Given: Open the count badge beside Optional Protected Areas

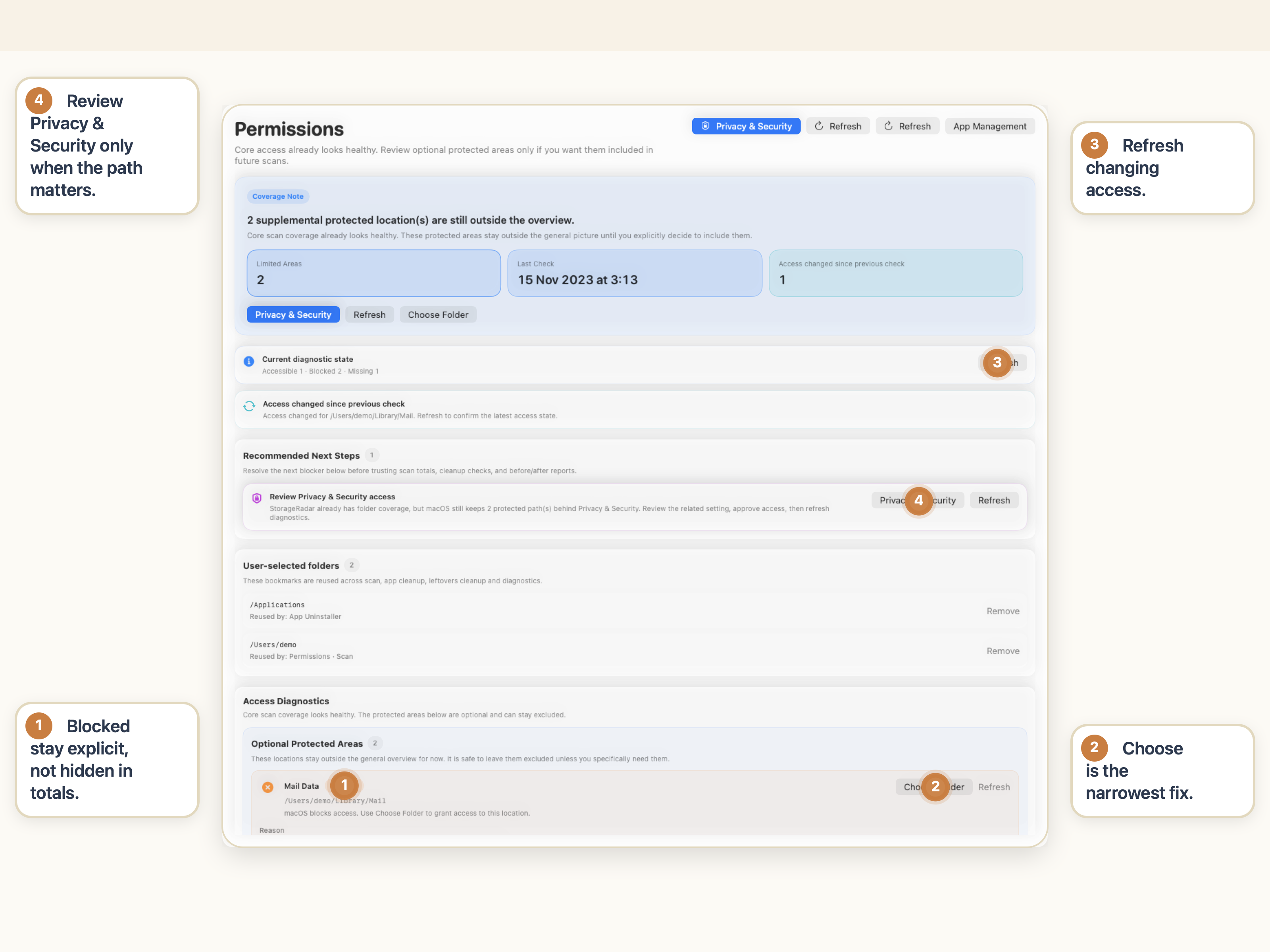Looking at the screenshot, I should click(x=375, y=743).
